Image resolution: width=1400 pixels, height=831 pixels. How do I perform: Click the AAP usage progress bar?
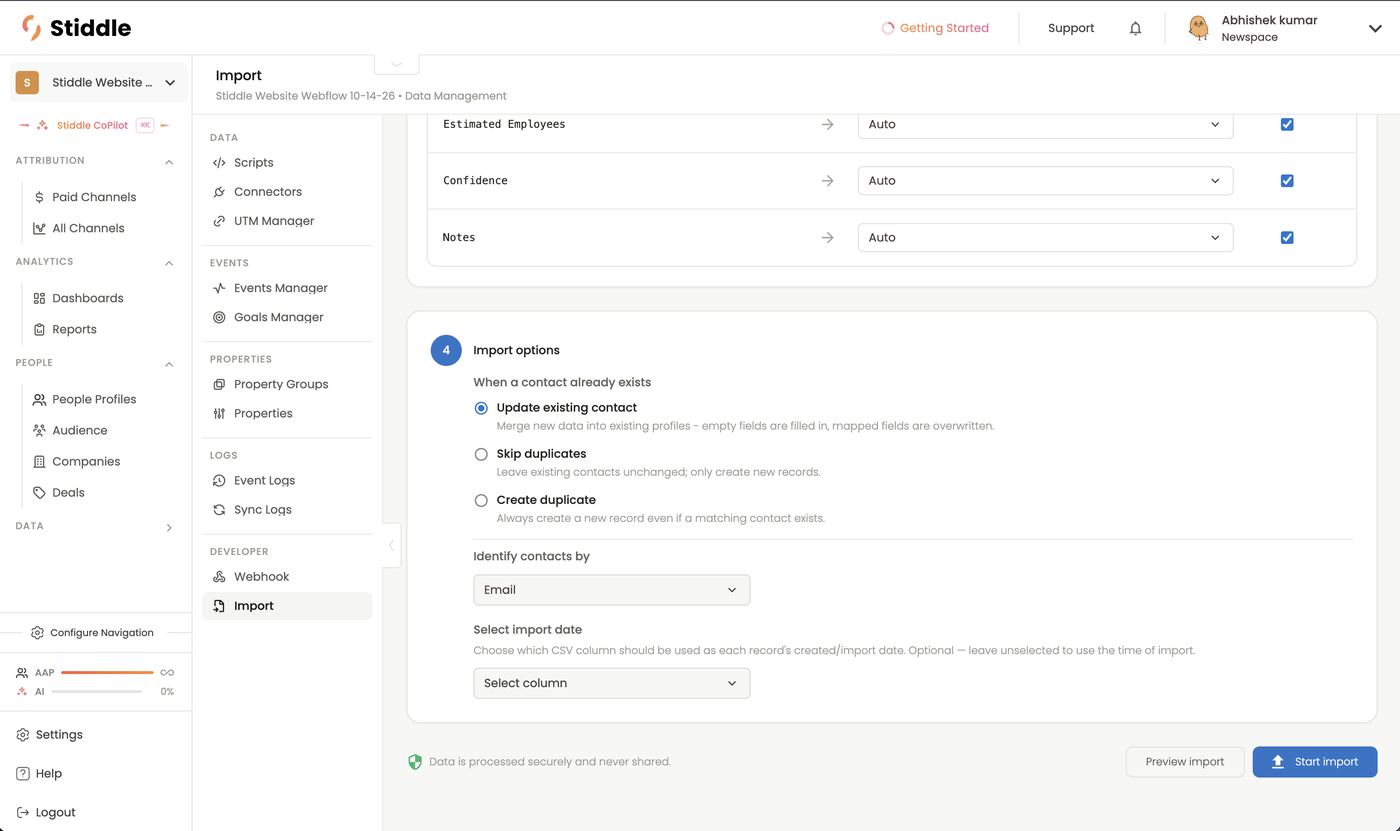[x=107, y=673]
